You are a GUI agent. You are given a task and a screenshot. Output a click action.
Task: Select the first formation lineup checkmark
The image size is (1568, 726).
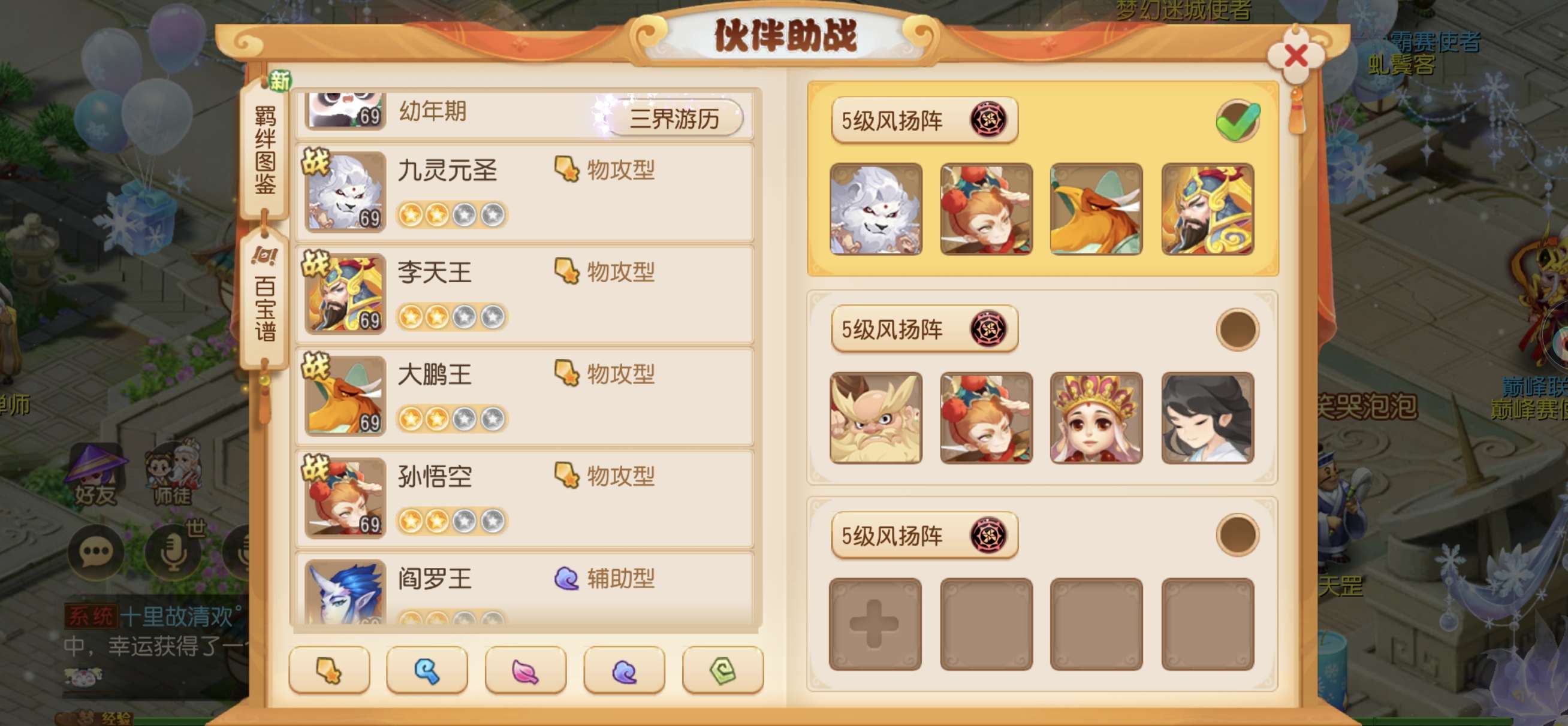1238,120
